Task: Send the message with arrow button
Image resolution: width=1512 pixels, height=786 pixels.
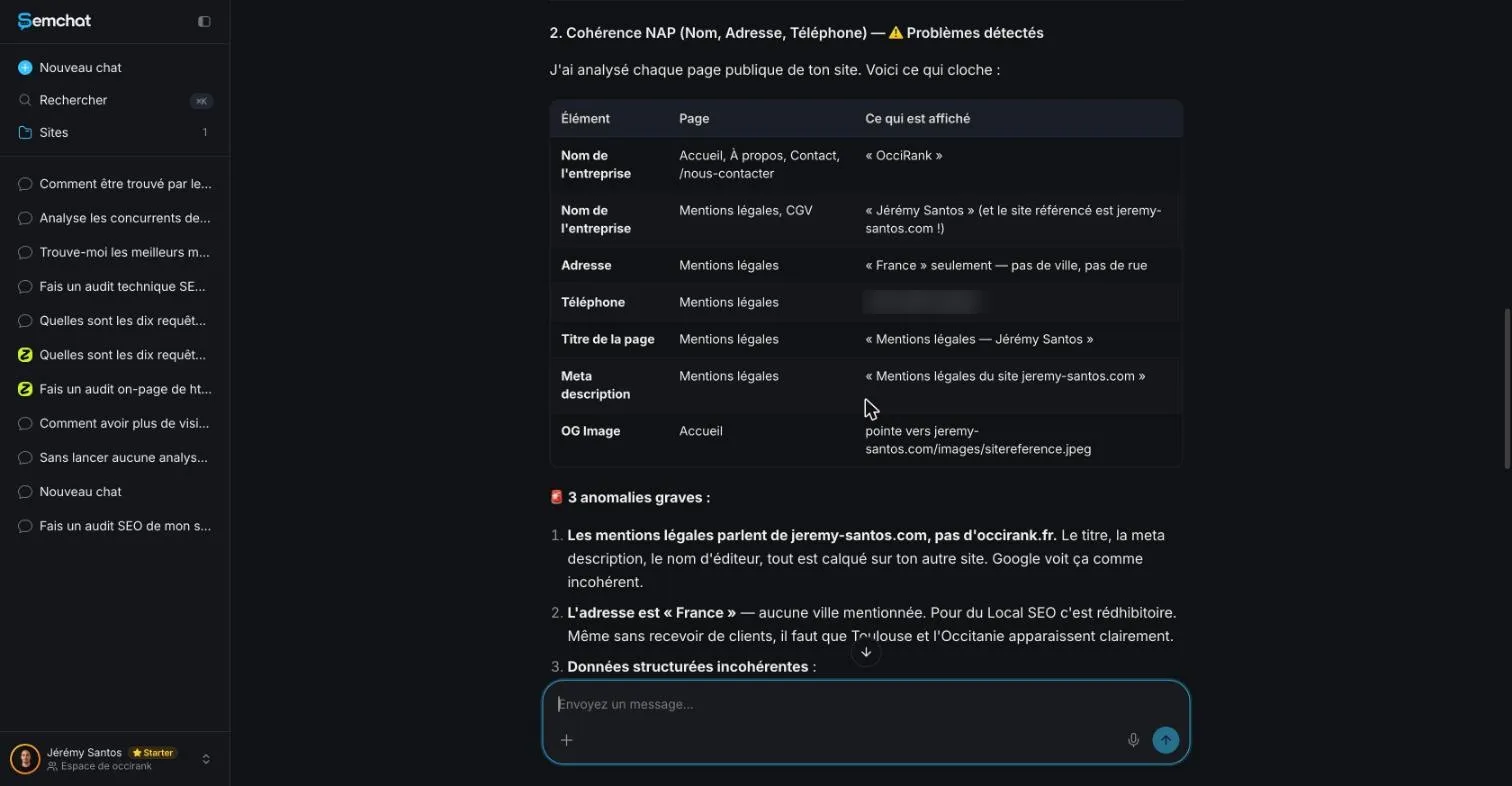Action: click(1165, 740)
